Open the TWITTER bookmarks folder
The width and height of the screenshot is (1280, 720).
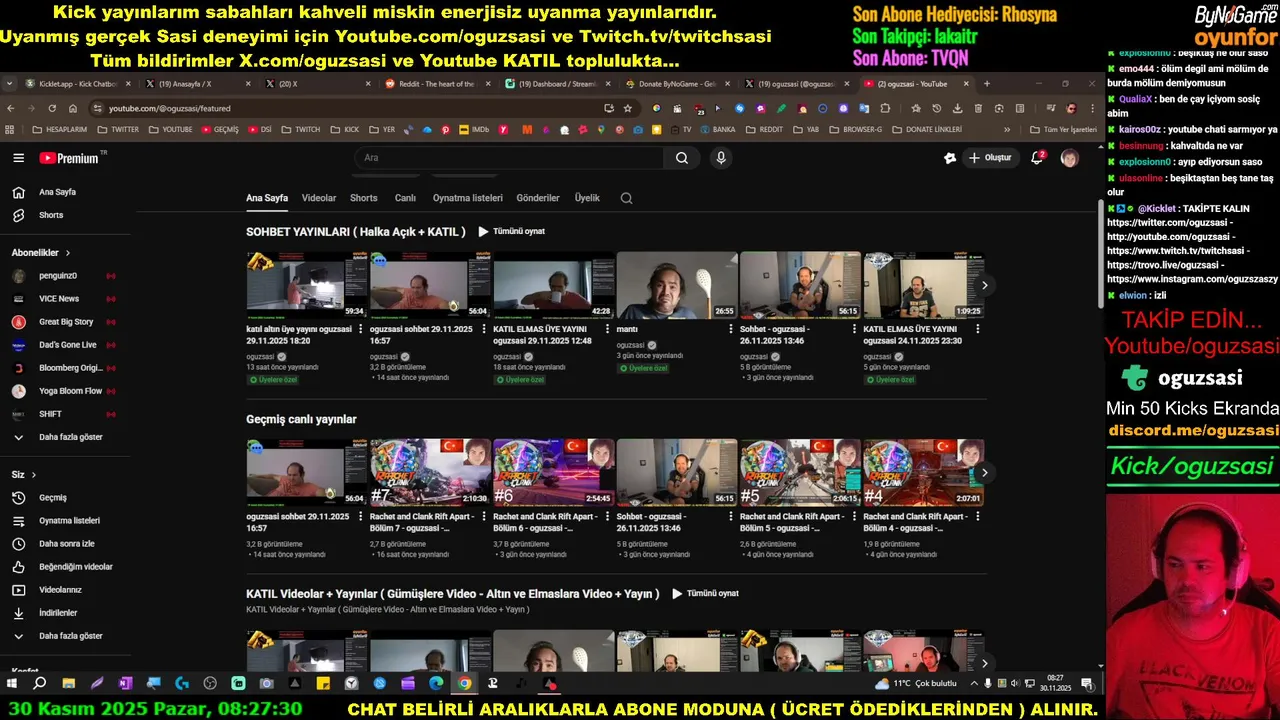118,130
